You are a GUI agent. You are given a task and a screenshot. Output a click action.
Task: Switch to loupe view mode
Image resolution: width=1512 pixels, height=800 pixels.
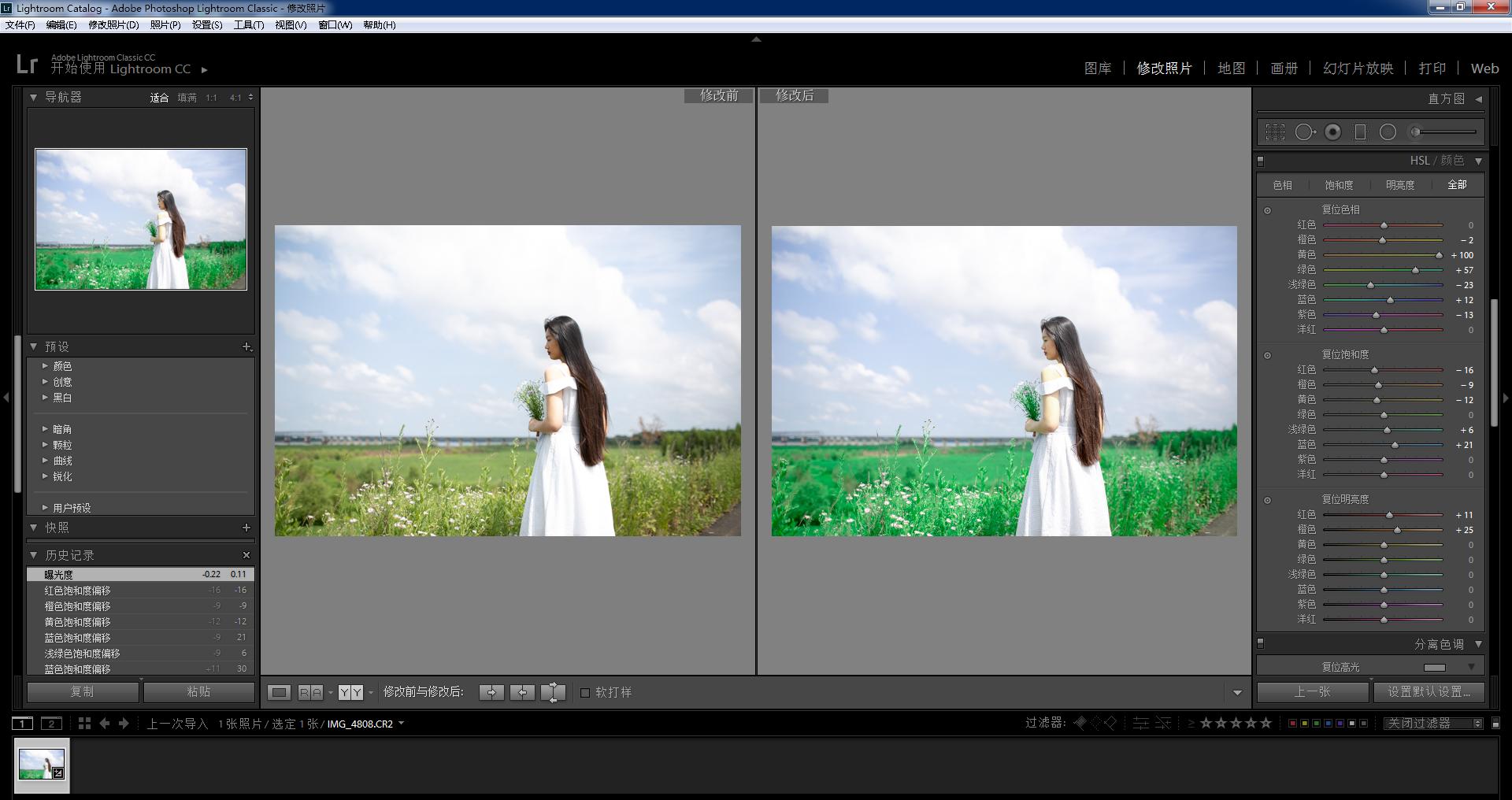[x=279, y=692]
